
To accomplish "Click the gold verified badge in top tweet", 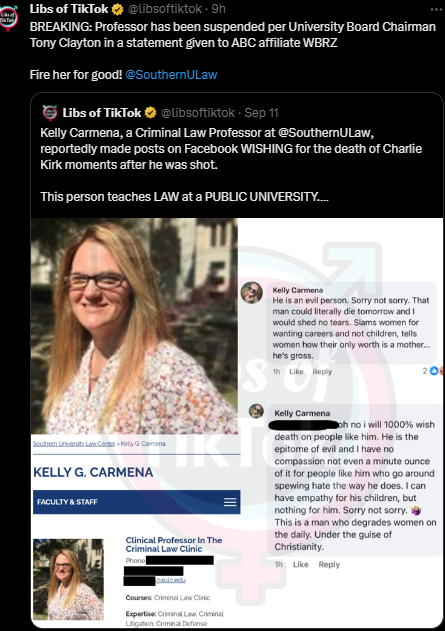I will pos(117,9).
